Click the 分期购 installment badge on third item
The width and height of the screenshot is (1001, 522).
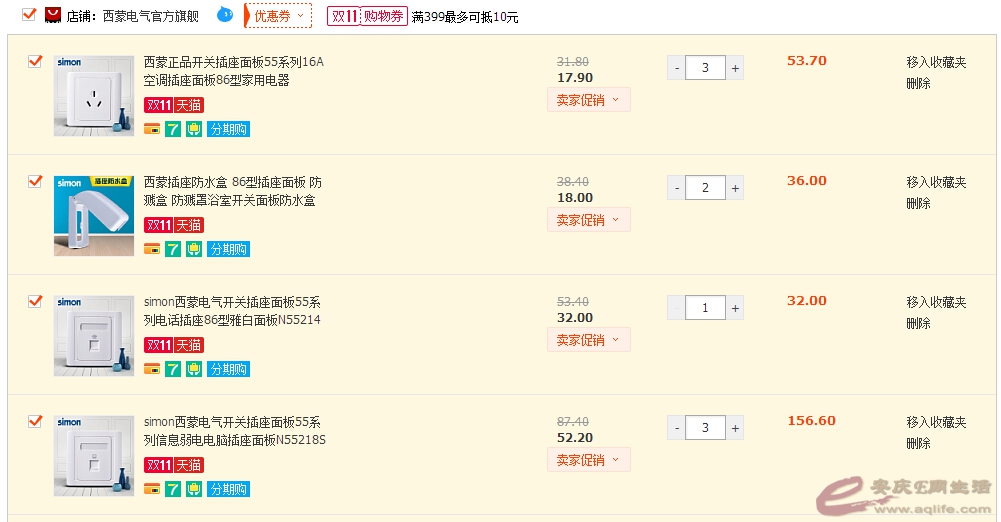(228, 369)
